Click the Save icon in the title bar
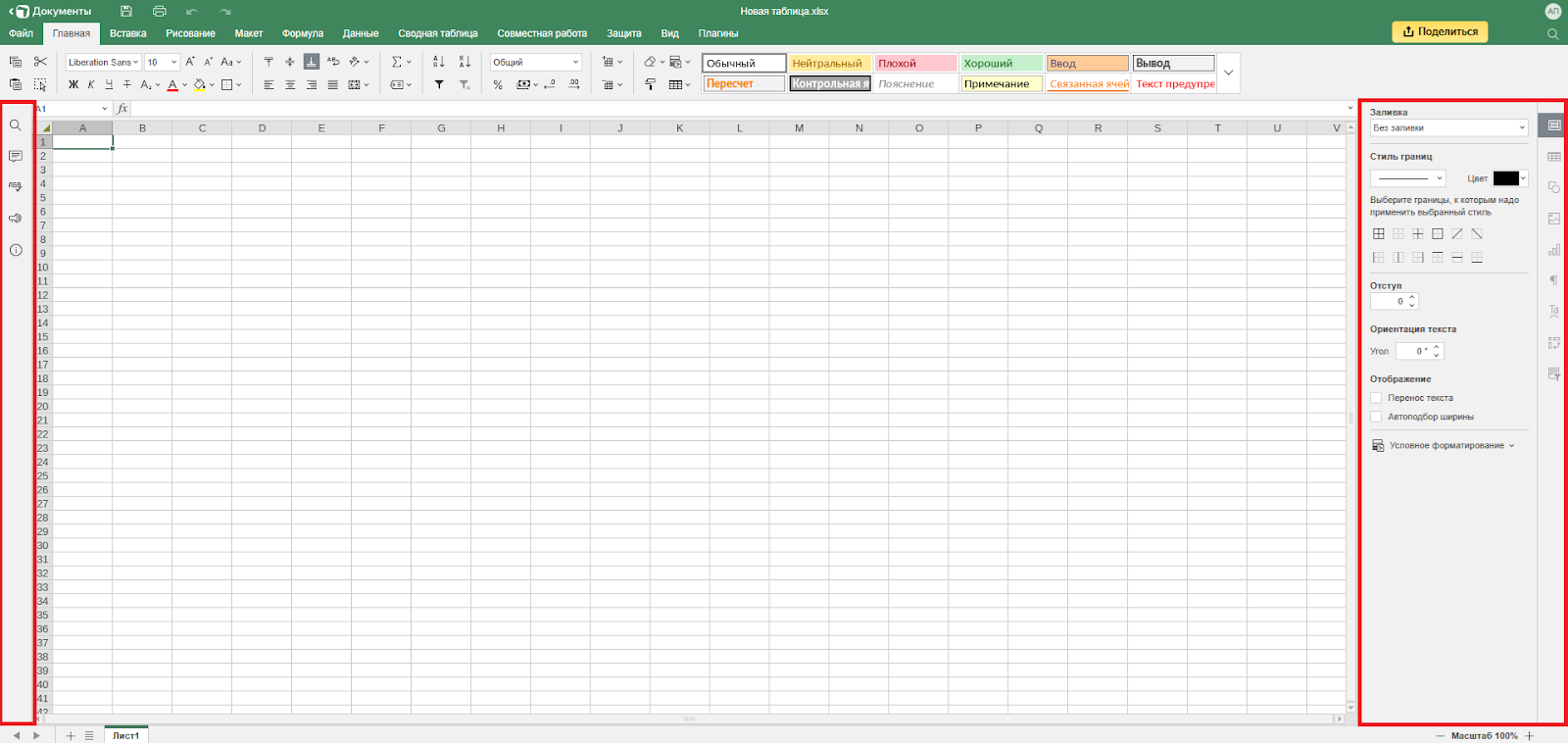Image resolution: width=1568 pixels, height=743 pixels. point(126,11)
